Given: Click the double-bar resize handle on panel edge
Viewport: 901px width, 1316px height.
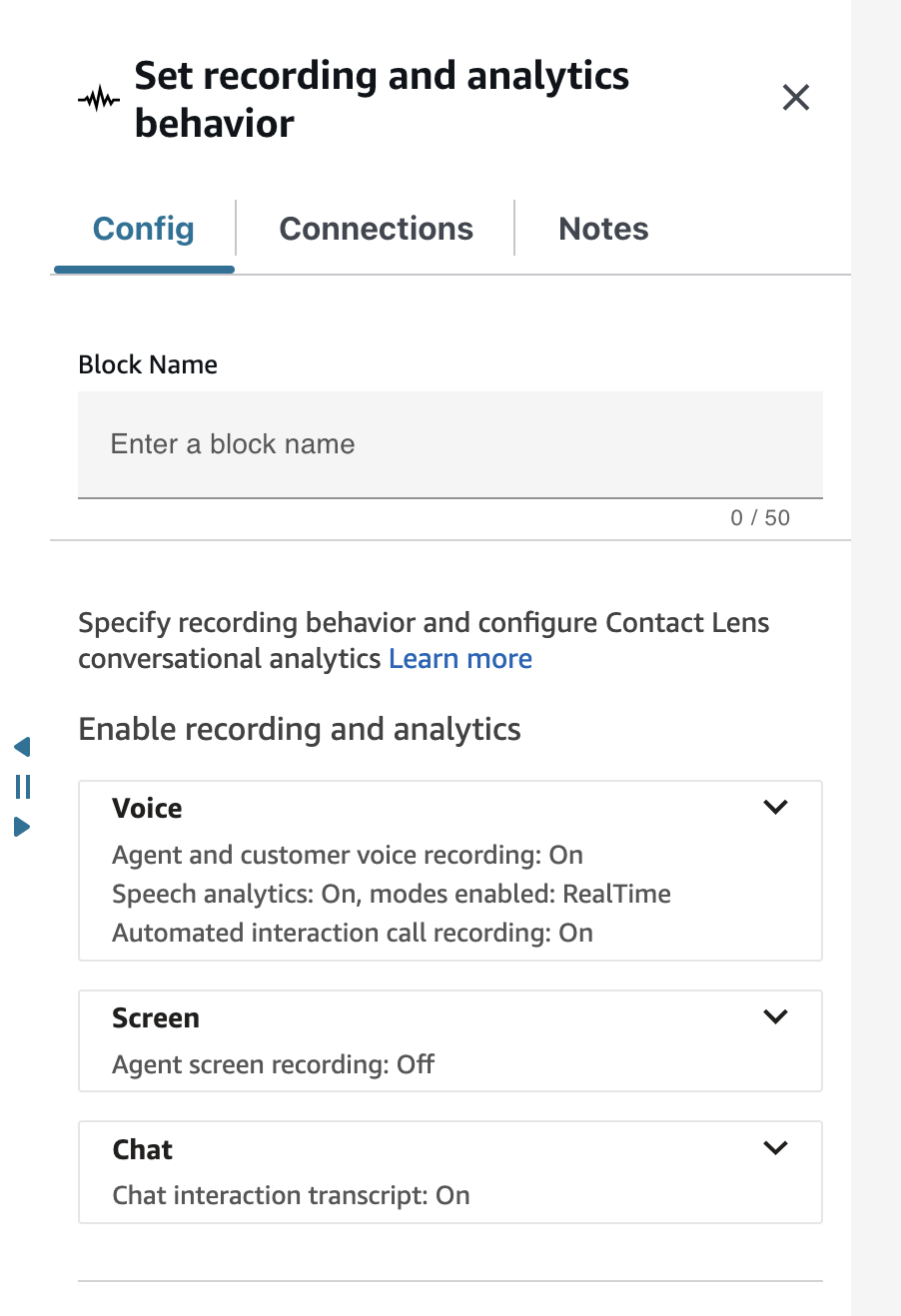Looking at the screenshot, I should coord(23,787).
